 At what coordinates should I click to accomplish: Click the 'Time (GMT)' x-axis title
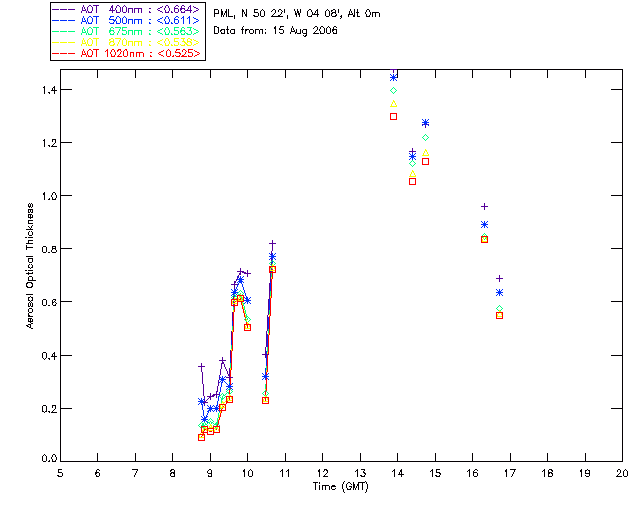coord(340,487)
